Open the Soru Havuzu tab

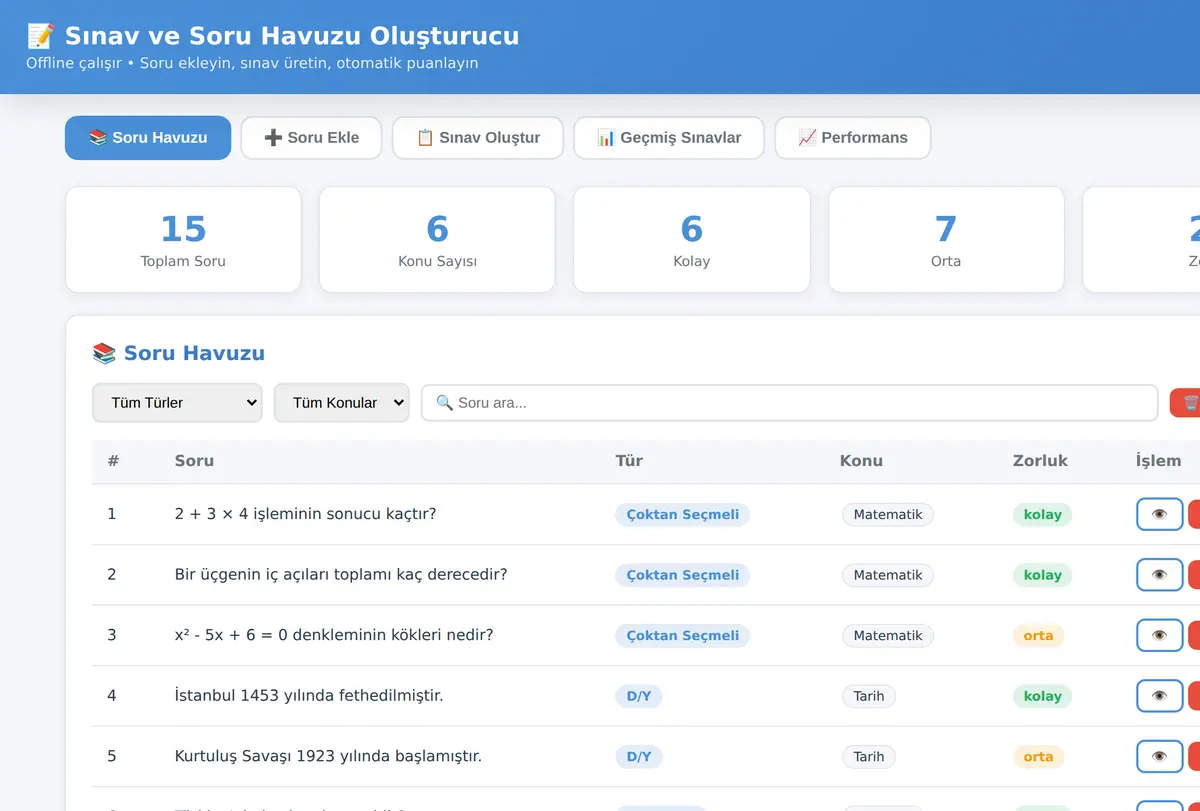[148, 138]
